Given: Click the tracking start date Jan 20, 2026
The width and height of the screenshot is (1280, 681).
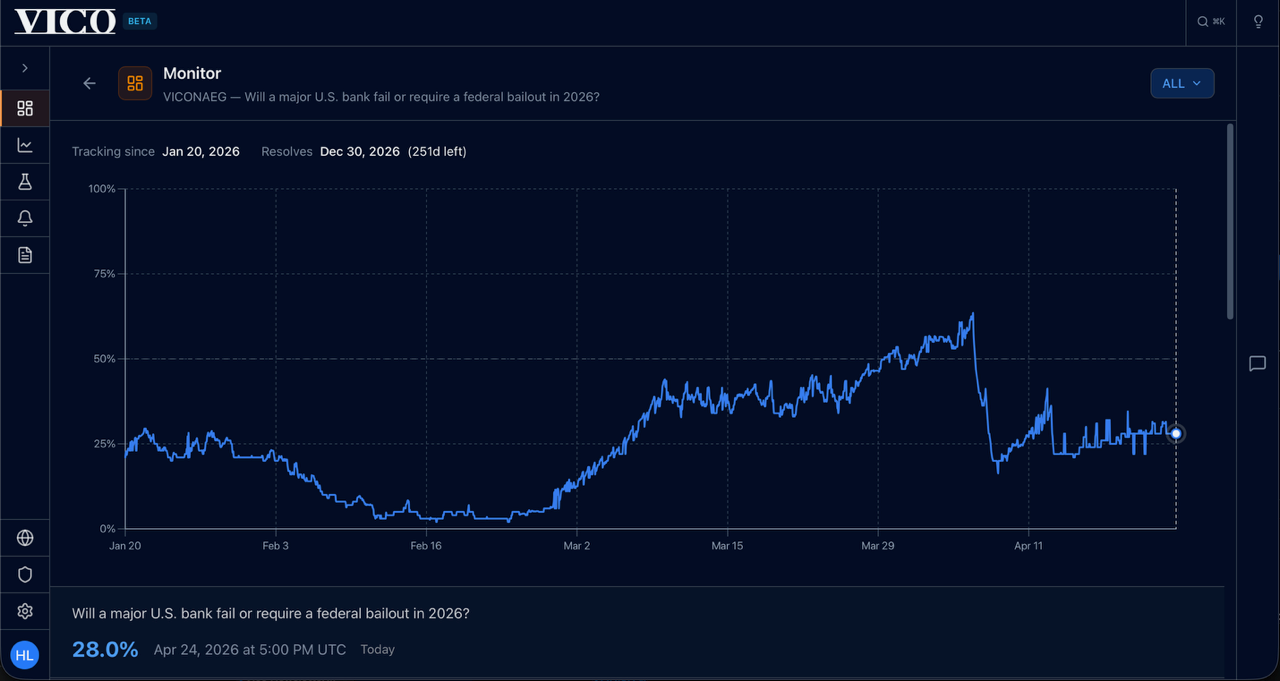Looking at the screenshot, I should pyautogui.click(x=201, y=152).
